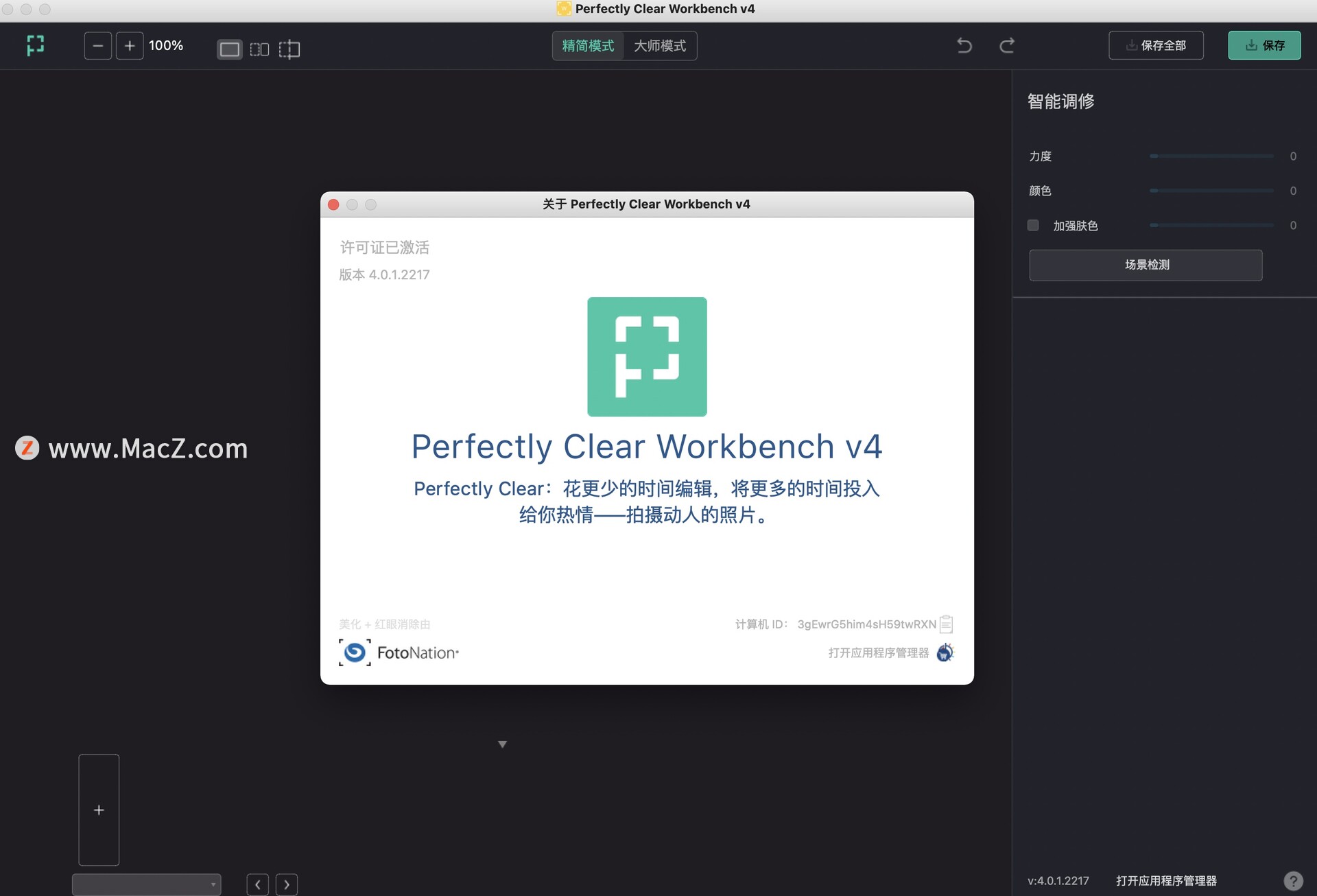Viewport: 1317px width, 896px height.
Task: Click the 100% zoom level text
Action: [166, 46]
